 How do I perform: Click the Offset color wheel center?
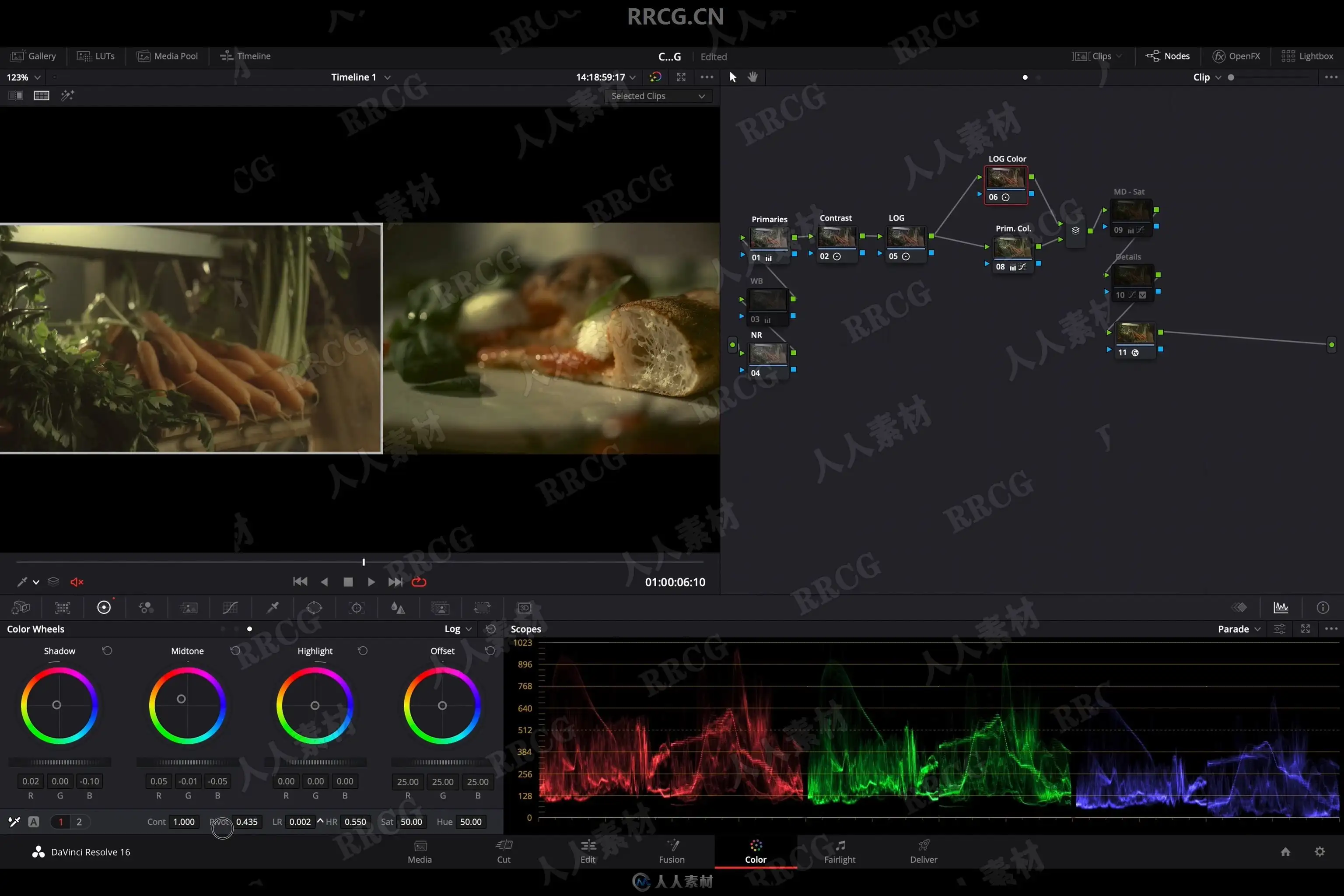(442, 706)
